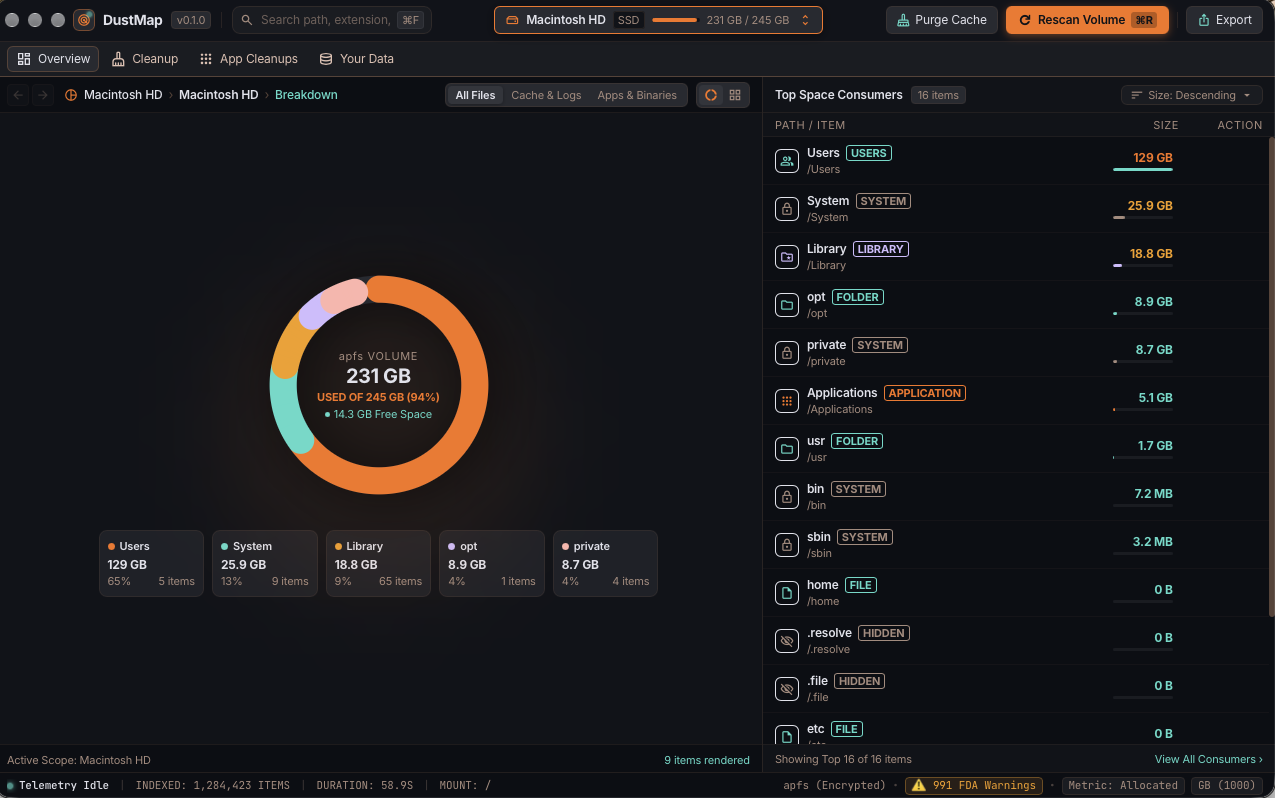1275x798 pixels.
Task: Click Rescan Volume button
Action: tap(1087, 20)
